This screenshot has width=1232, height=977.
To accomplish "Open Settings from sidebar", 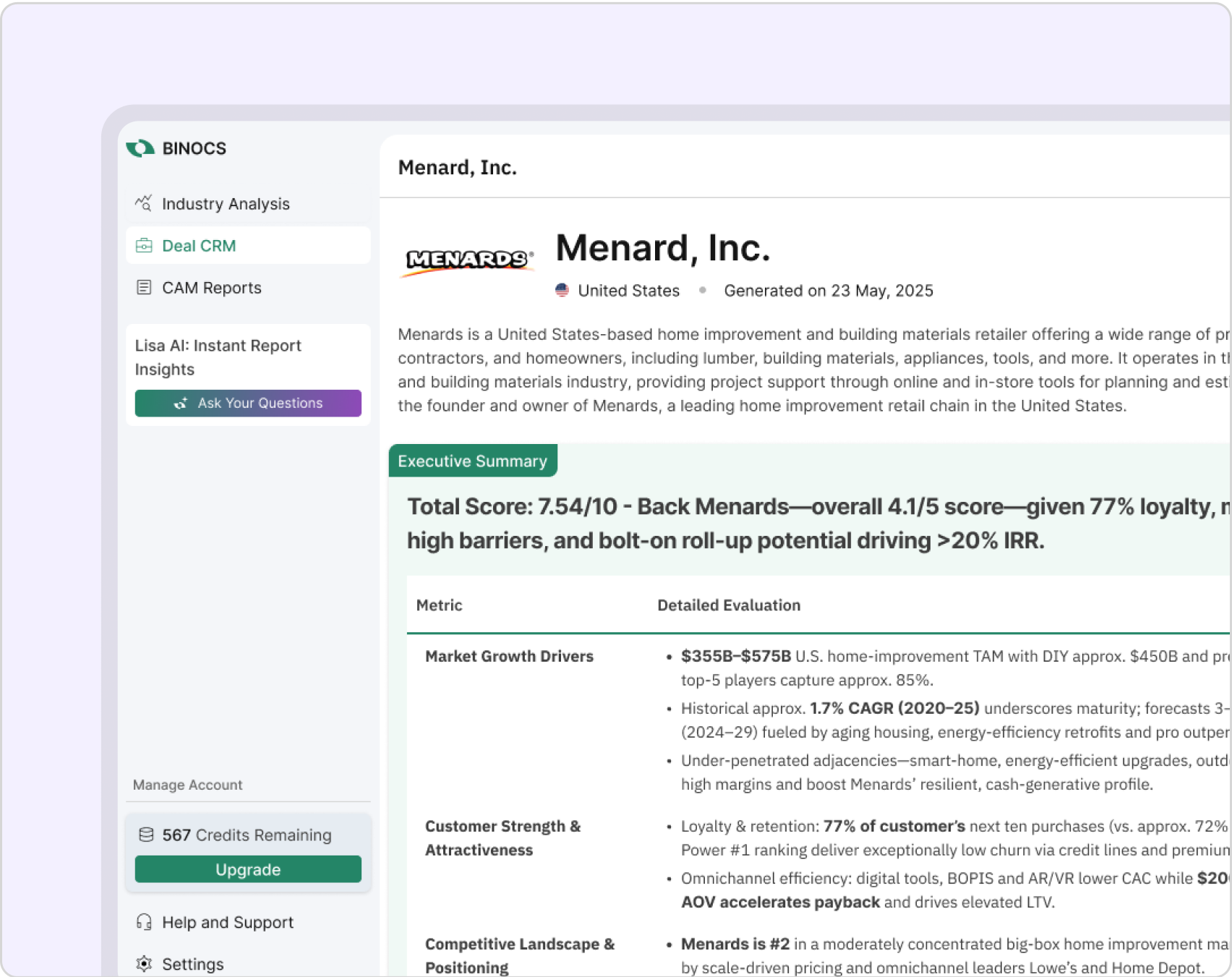I will click(x=248, y=964).
